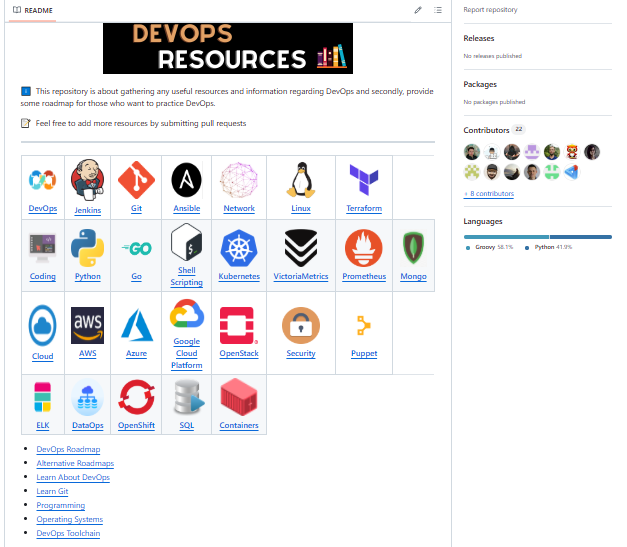Open the first contributor avatar
627x547 pixels.
(x=472, y=152)
